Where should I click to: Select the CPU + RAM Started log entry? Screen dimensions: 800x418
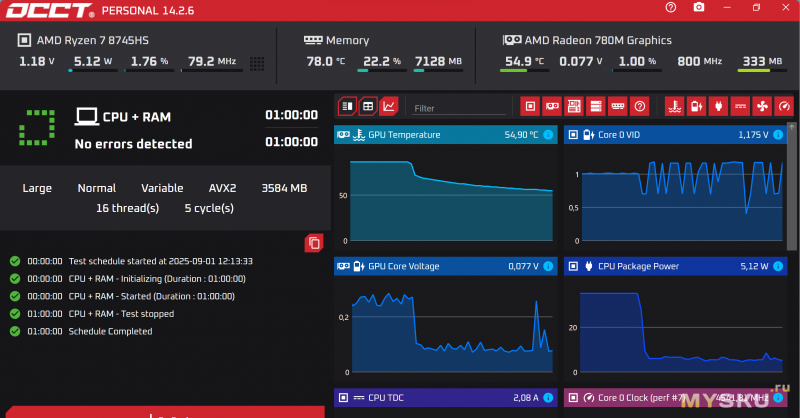[x=122, y=296]
